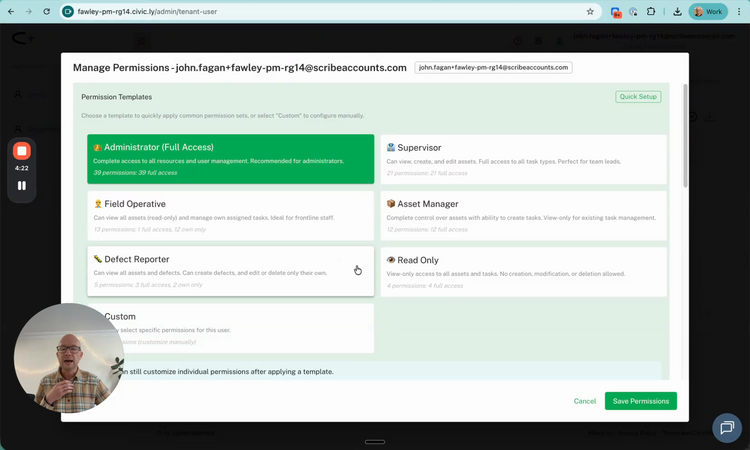Choose the Asset Manager template
750x450 pixels.
(523, 216)
